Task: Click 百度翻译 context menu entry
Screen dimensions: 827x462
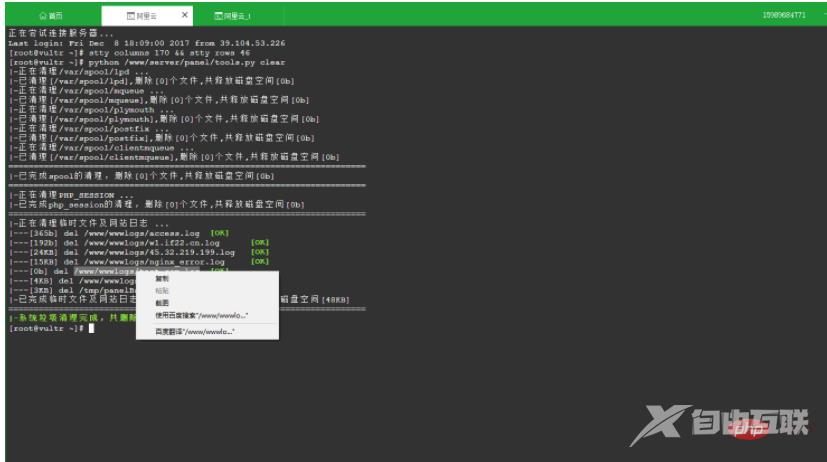Action: click(194, 331)
